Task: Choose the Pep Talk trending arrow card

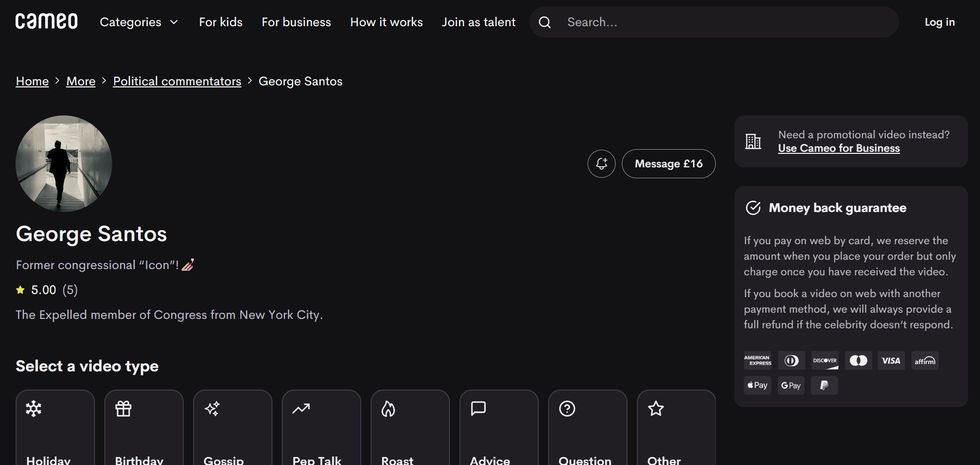Action: pos(321,428)
